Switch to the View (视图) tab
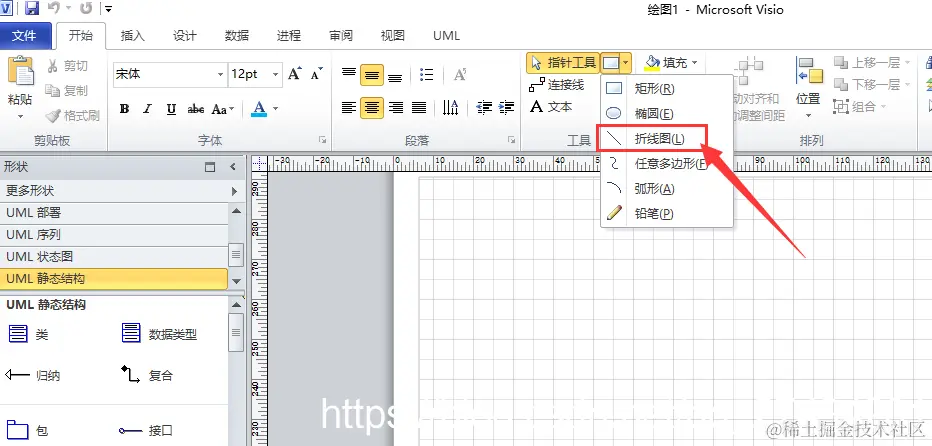The width and height of the screenshot is (932, 446). [392, 36]
